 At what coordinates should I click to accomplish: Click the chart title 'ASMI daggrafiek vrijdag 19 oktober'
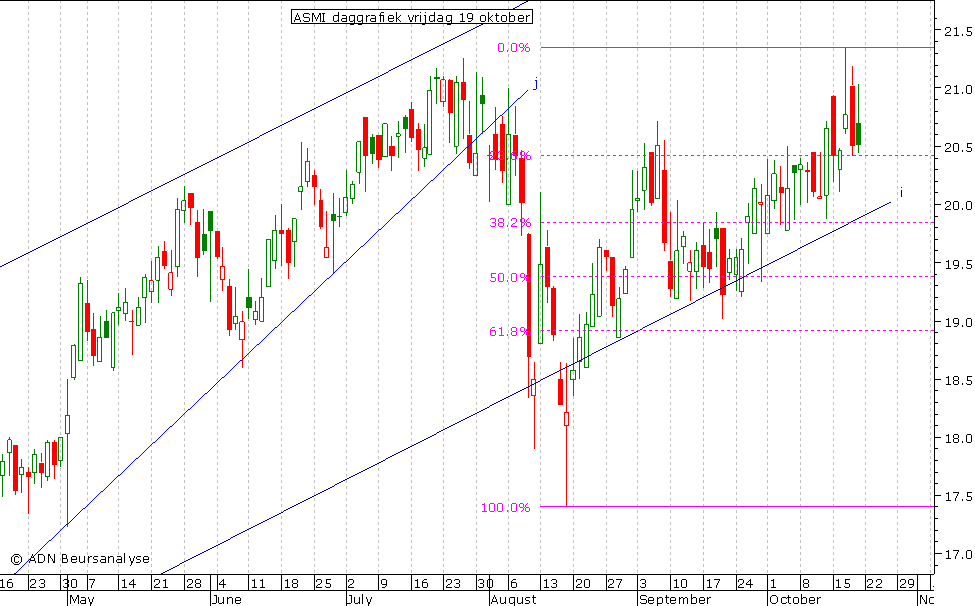pos(412,17)
